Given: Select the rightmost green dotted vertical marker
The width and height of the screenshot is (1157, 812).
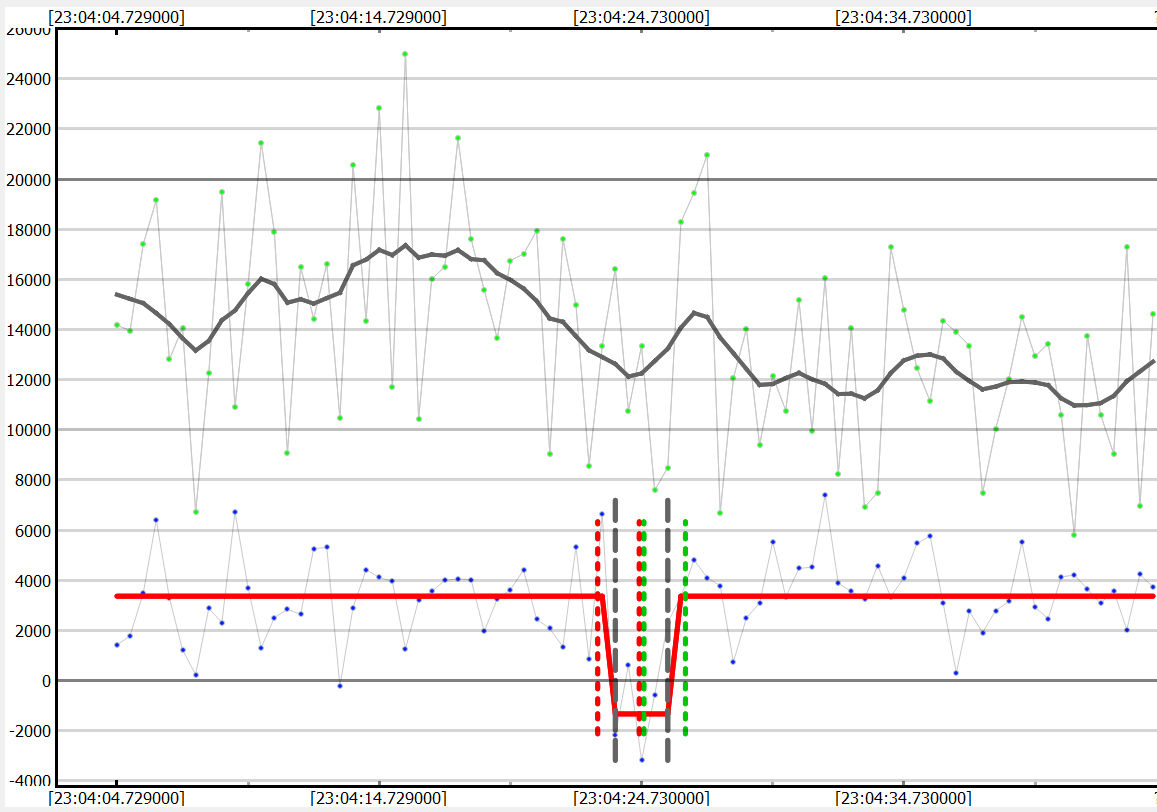Looking at the screenshot, I should pyautogui.click(x=685, y=627).
